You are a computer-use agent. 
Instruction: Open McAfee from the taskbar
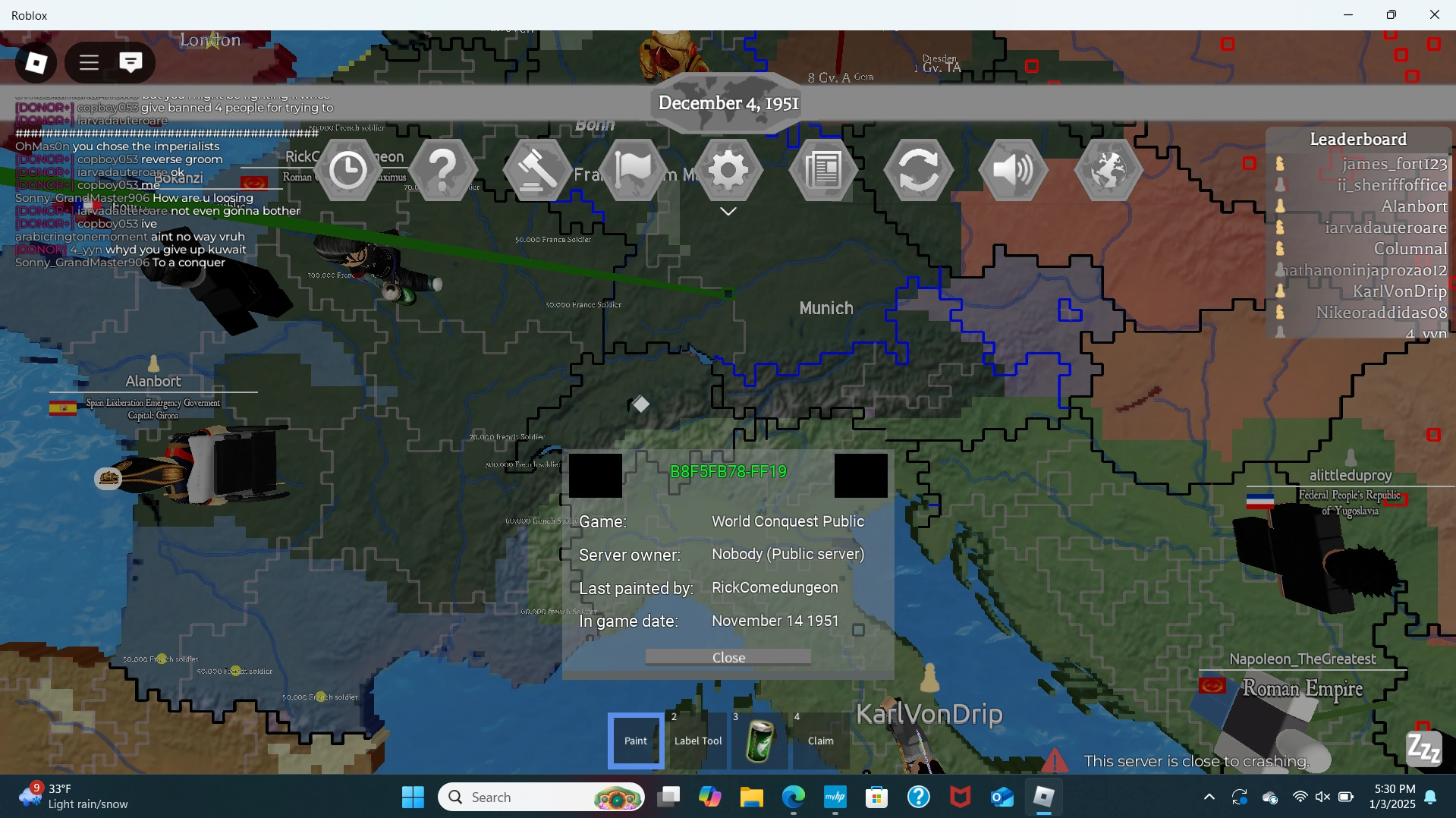961,798
